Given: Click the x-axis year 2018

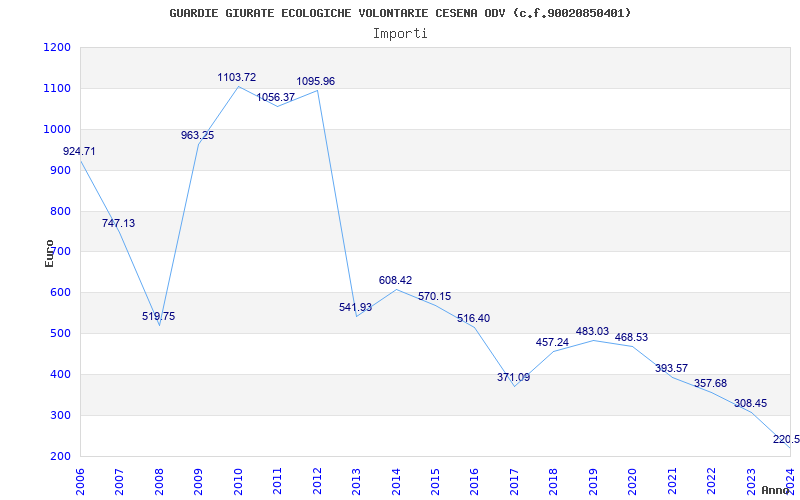Looking at the screenshot, I should coord(553,482).
